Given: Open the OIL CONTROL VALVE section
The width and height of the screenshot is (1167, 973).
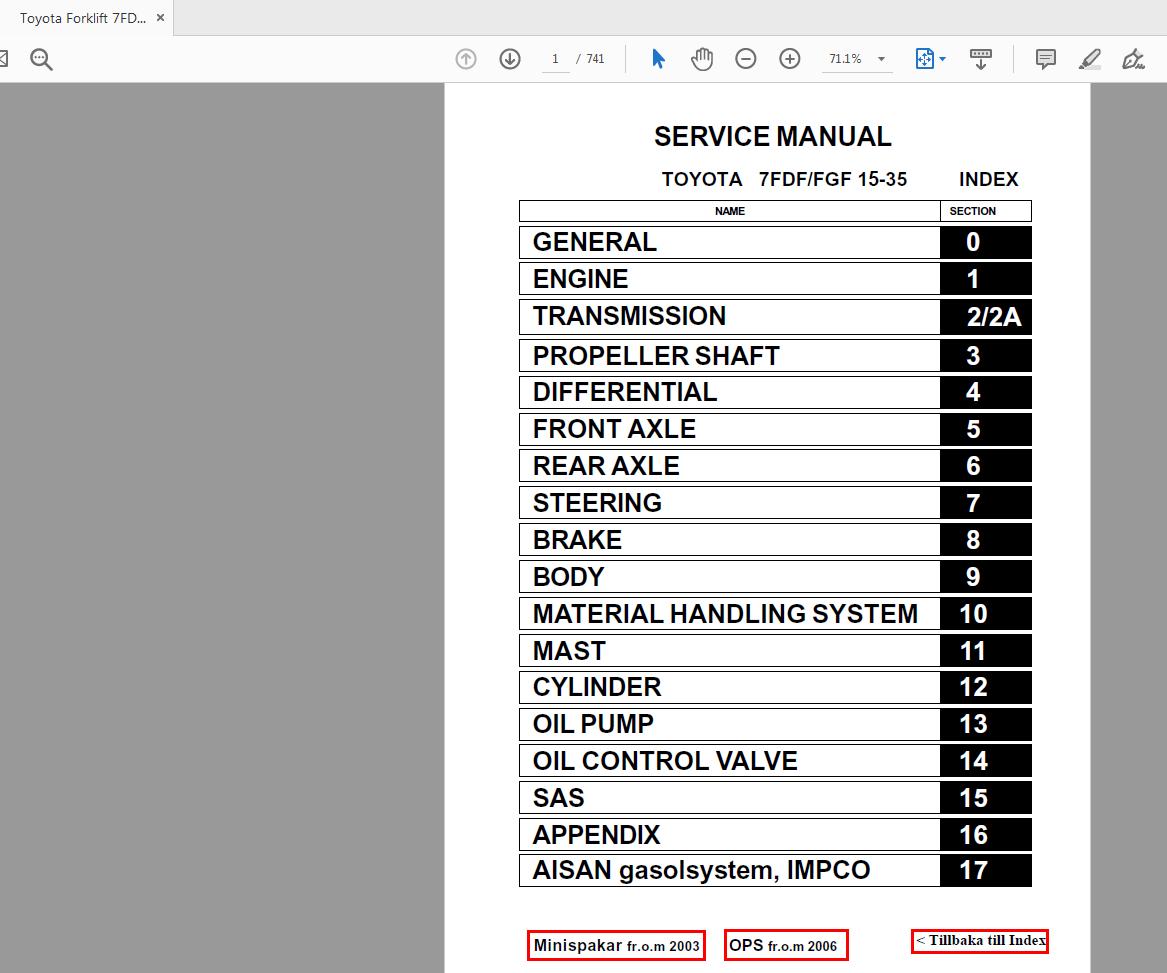Looking at the screenshot, I should (729, 761).
